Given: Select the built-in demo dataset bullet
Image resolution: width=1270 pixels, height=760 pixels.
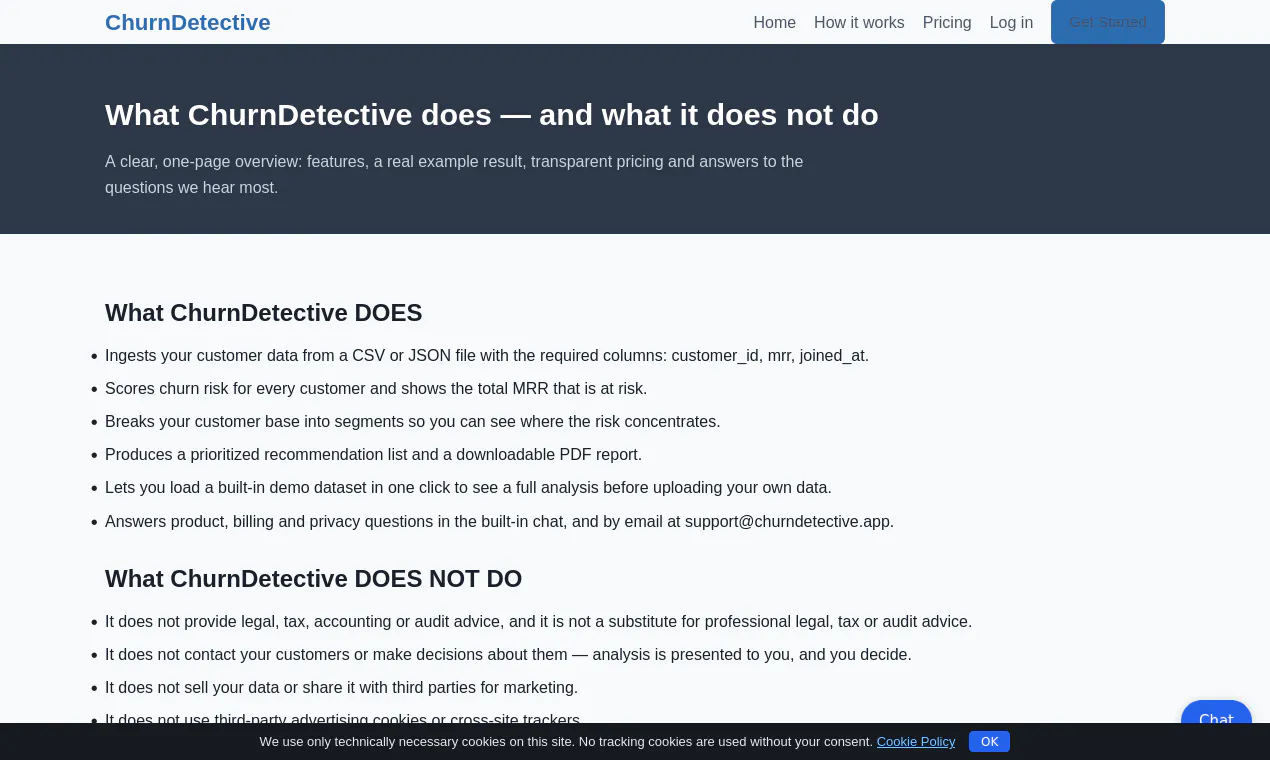Looking at the screenshot, I should [x=468, y=487].
